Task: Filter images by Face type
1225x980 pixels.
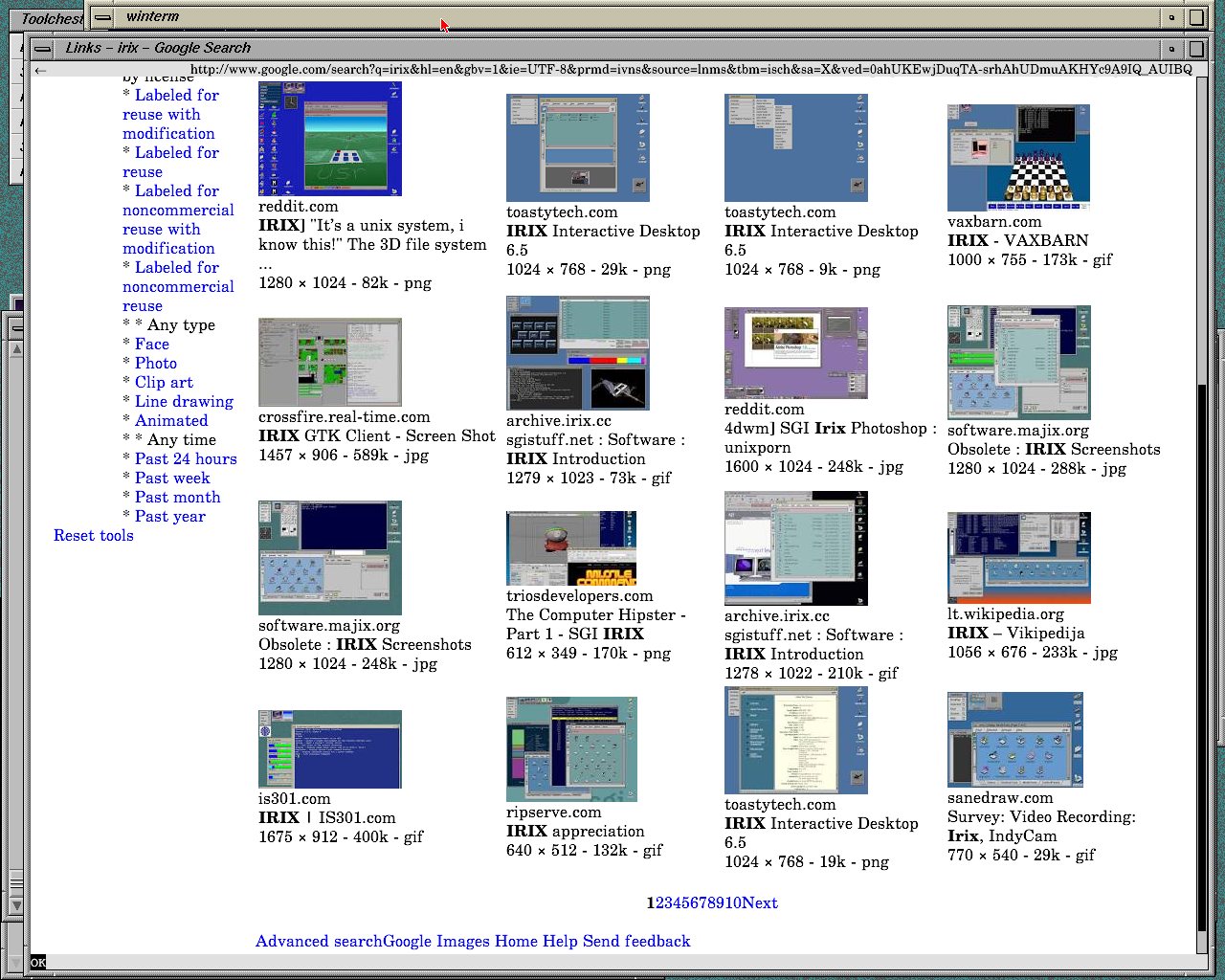Action: (151, 345)
